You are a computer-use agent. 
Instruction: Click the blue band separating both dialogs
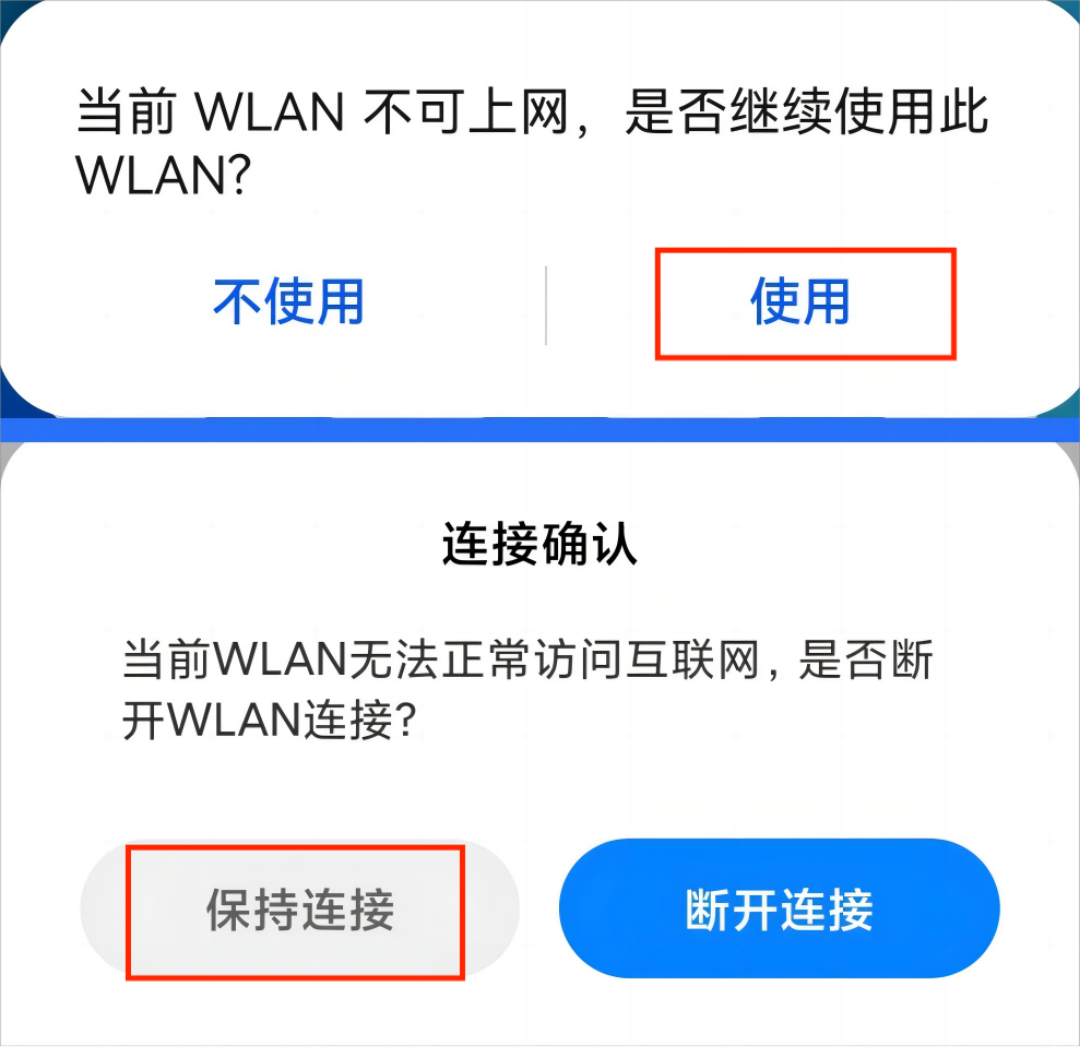click(x=540, y=429)
